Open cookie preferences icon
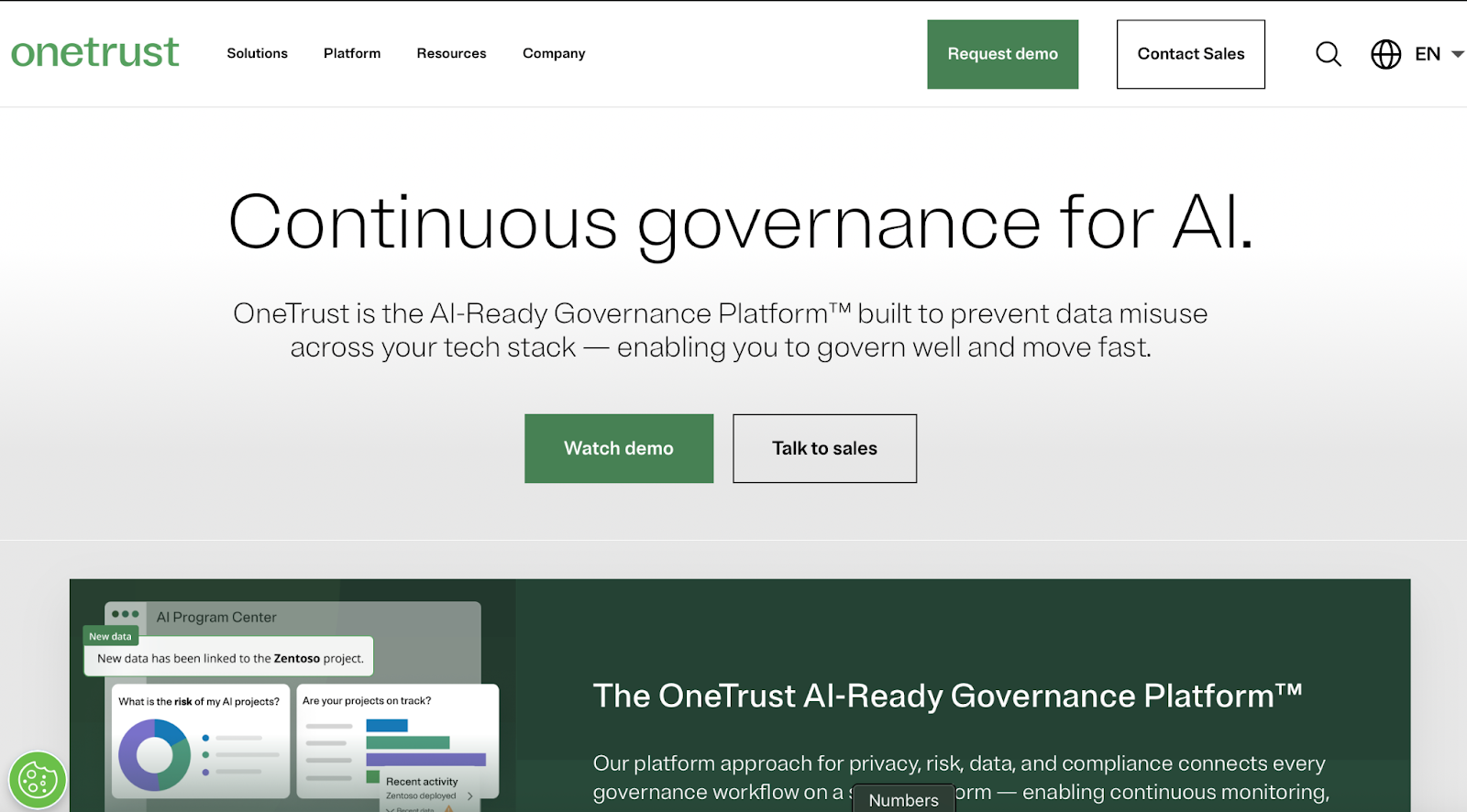Image resolution: width=1467 pixels, height=812 pixels. 38,780
